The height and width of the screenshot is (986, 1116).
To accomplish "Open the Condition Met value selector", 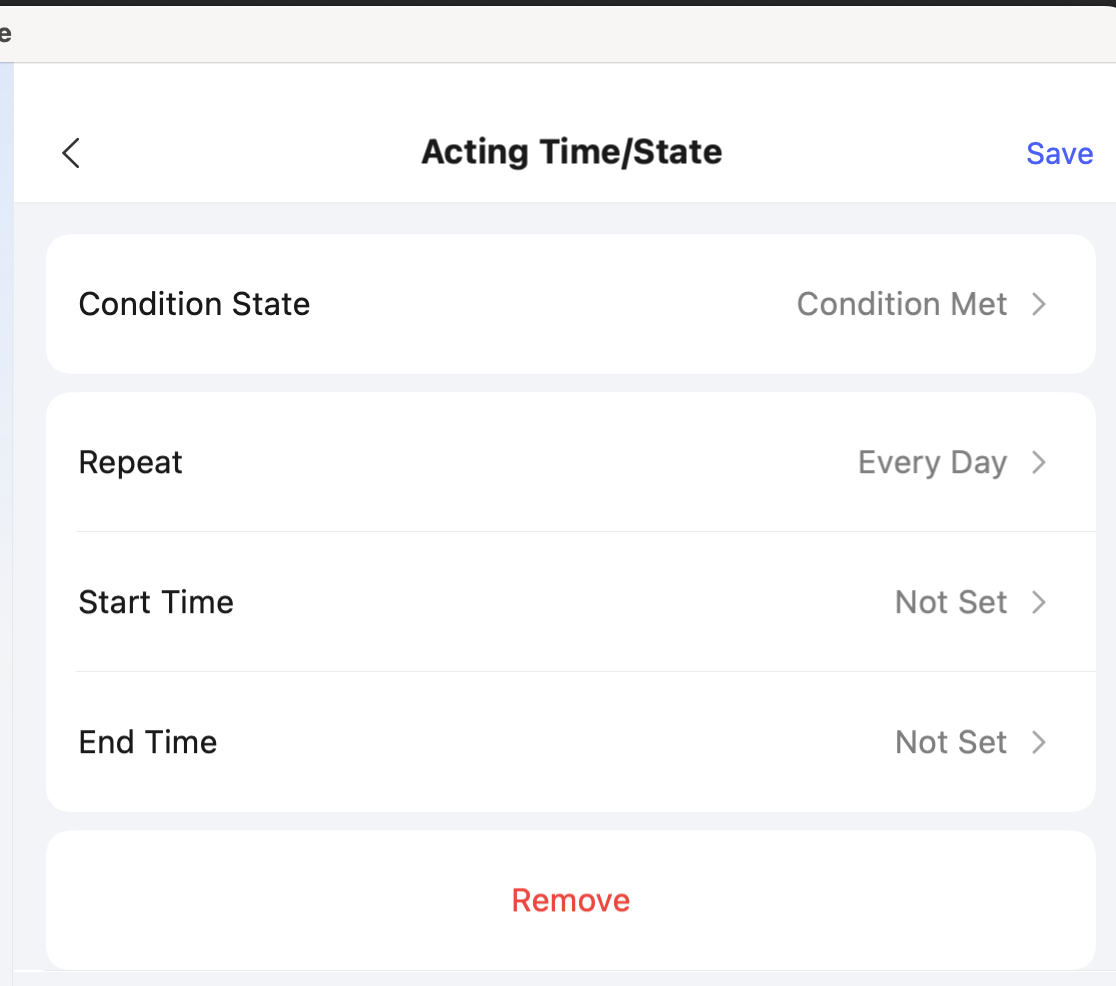I will [x=901, y=304].
